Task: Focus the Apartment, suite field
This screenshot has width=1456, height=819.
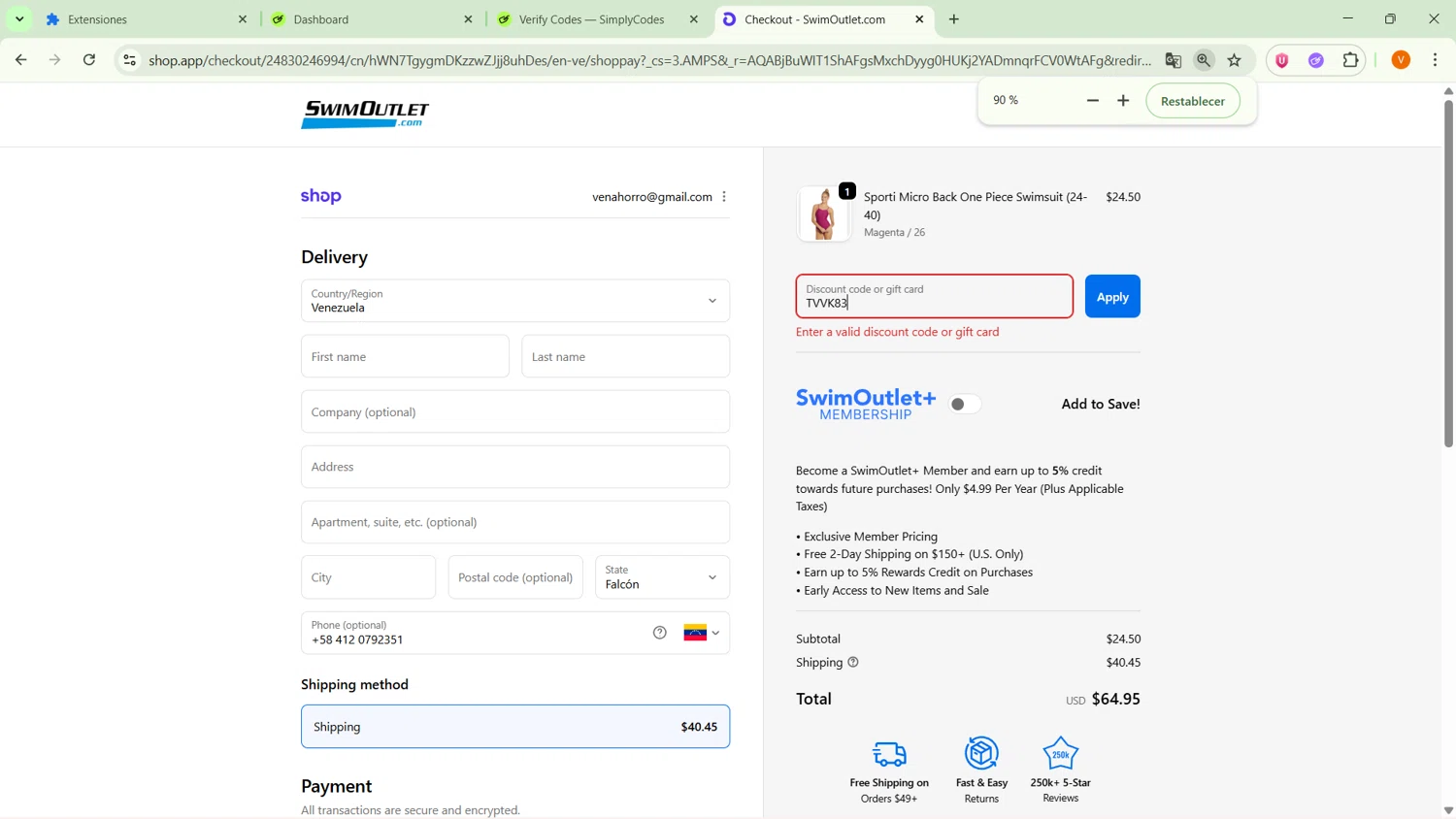Action: tap(515, 522)
